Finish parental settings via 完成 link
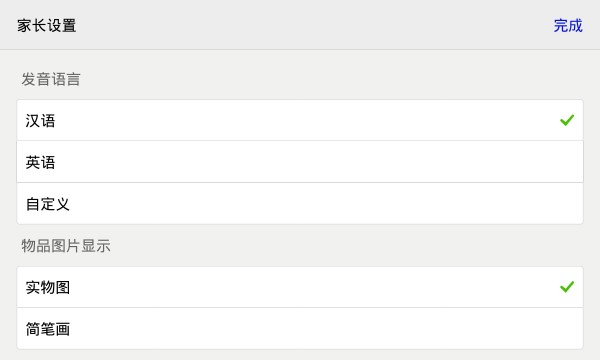The width and height of the screenshot is (600, 360). point(568,26)
